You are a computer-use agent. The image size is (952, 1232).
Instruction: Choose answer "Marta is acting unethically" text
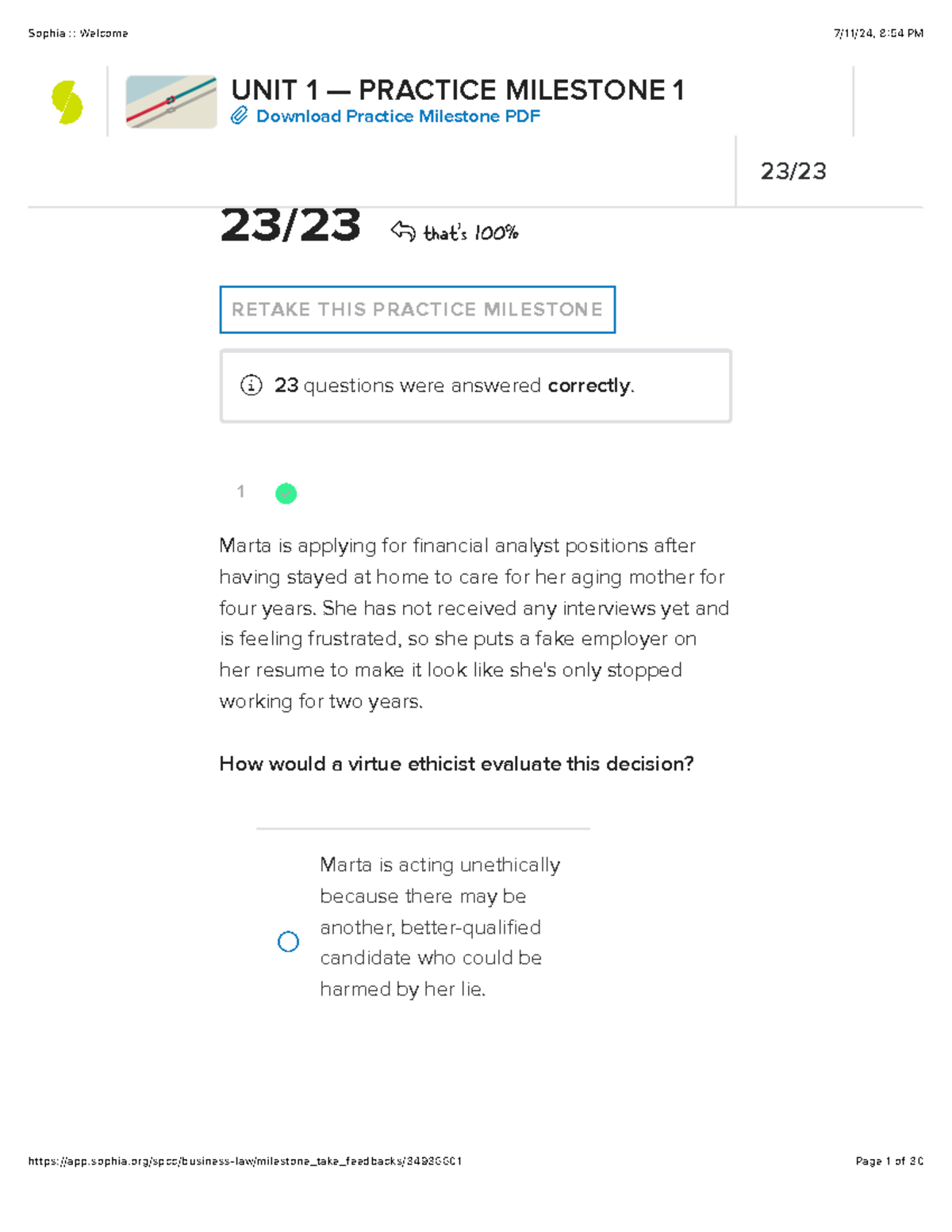440,927
